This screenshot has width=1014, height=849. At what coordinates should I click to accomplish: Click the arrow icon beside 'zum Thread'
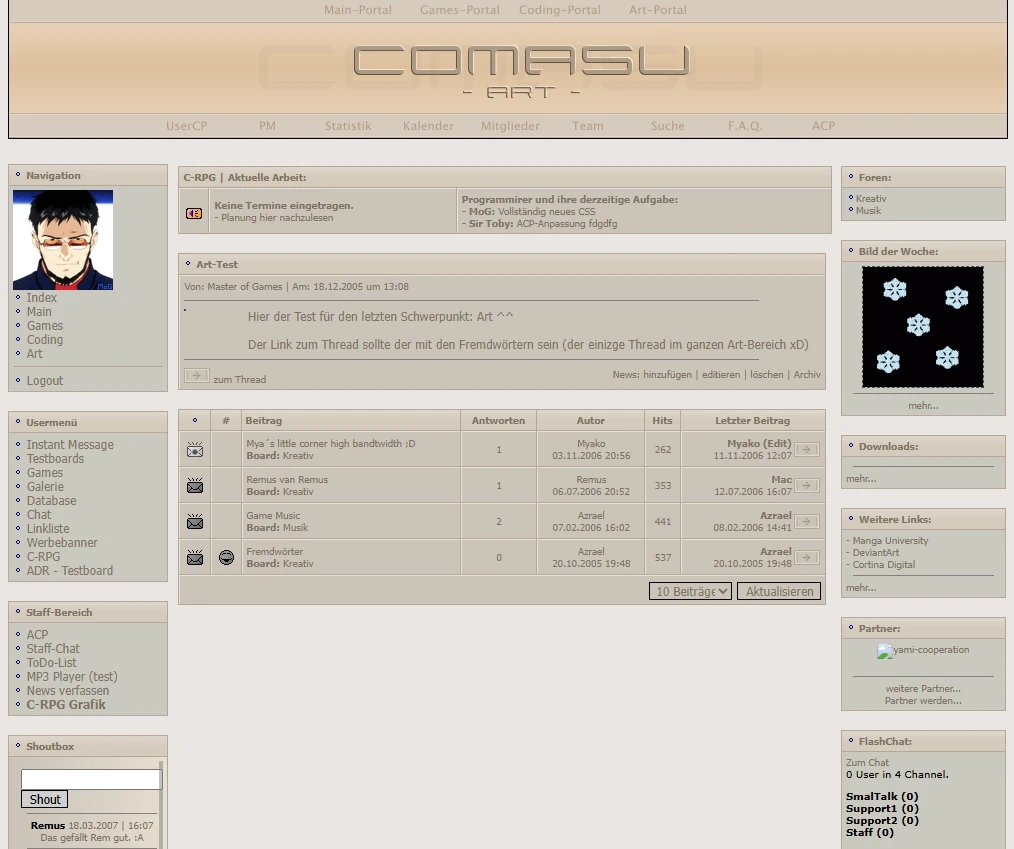point(197,375)
